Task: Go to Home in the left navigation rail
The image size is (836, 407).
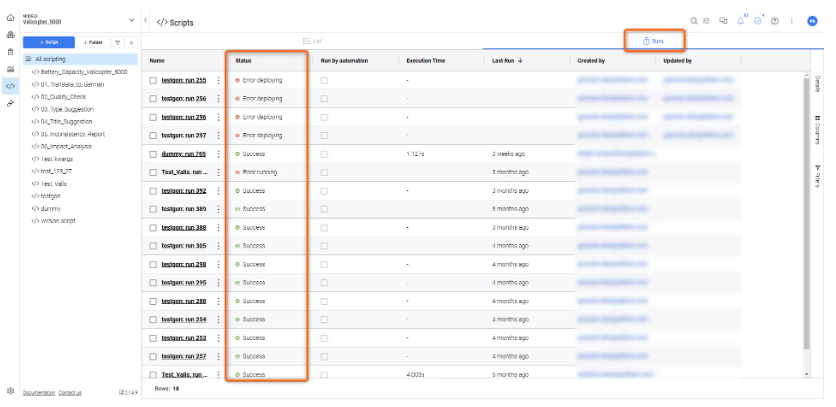Action: pos(10,18)
